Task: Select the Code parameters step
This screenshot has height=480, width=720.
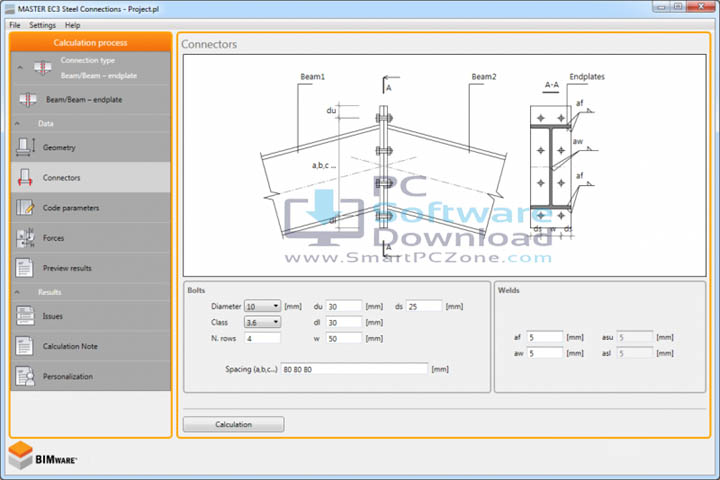Action: click(x=91, y=208)
